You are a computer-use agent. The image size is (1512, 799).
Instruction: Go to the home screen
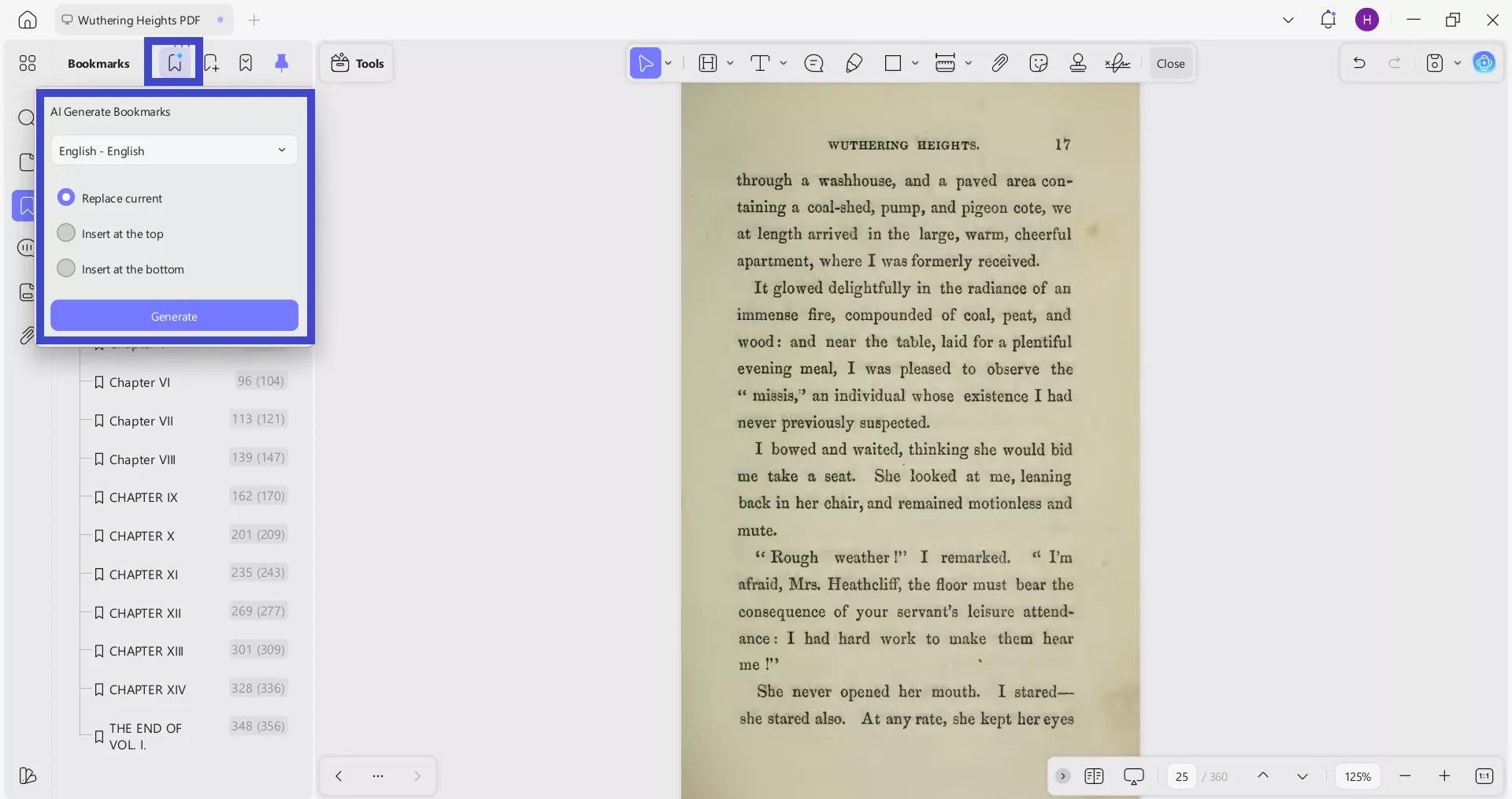tap(28, 20)
